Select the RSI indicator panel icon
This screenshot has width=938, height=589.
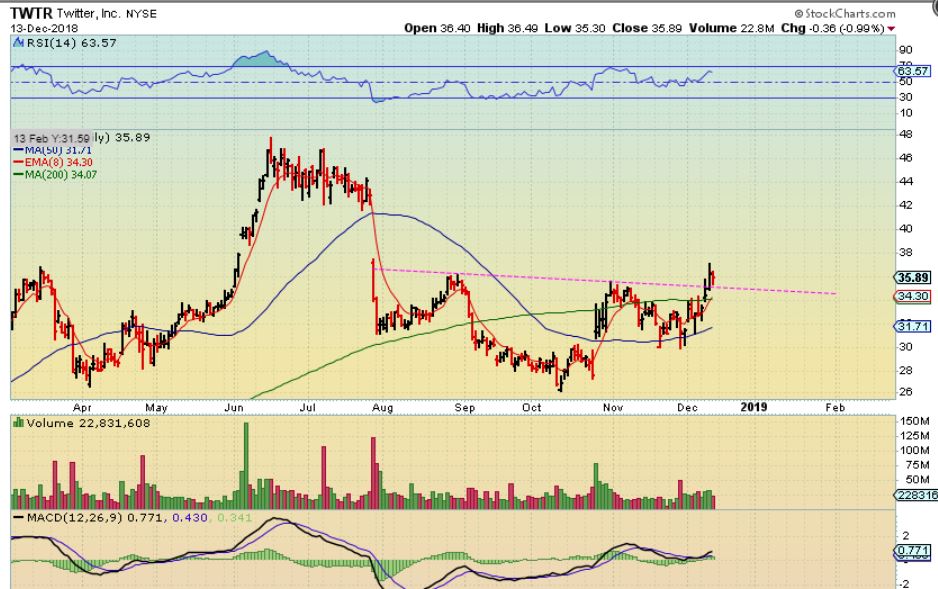(x=17, y=42)
